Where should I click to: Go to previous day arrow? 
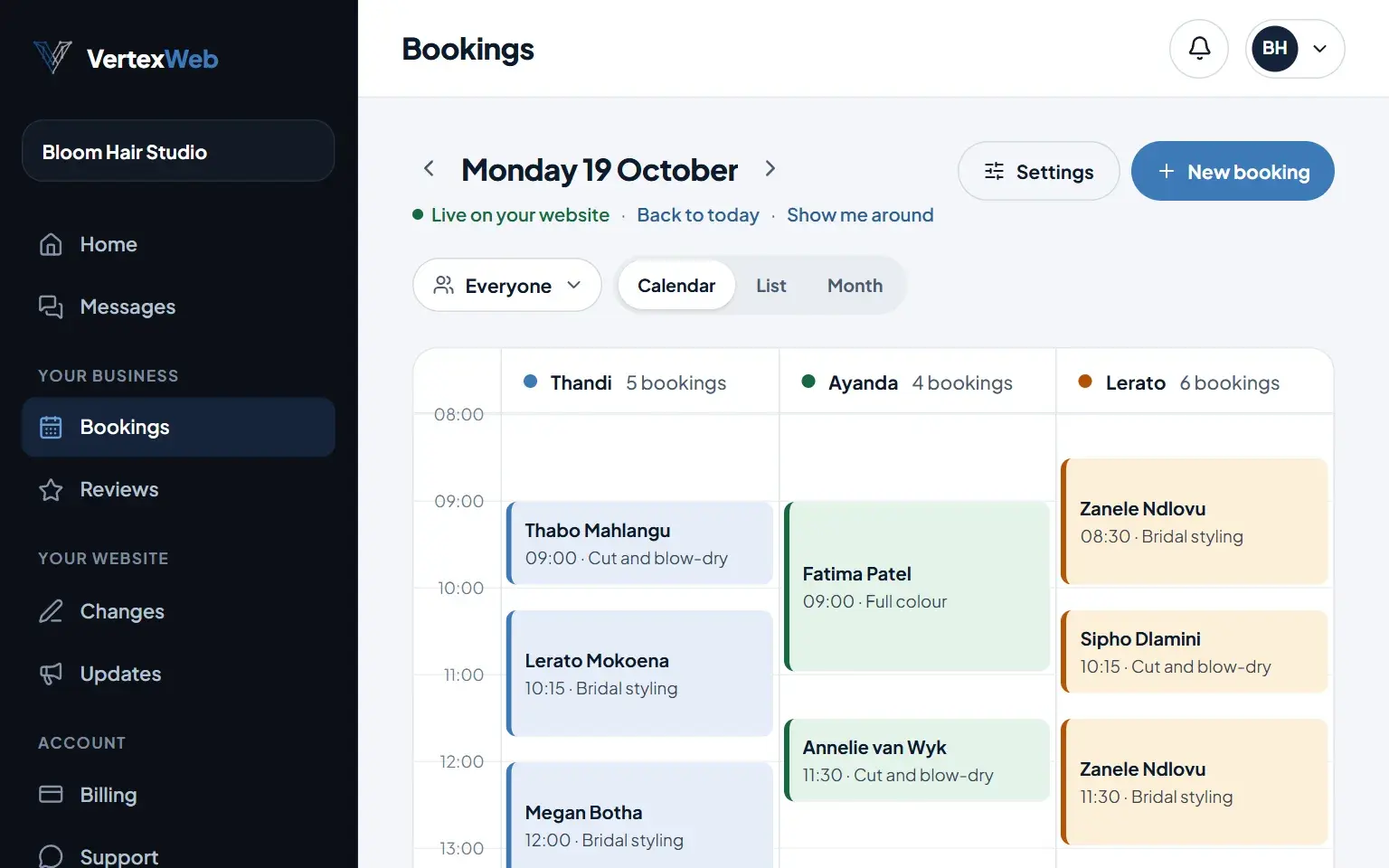(430, 169)
